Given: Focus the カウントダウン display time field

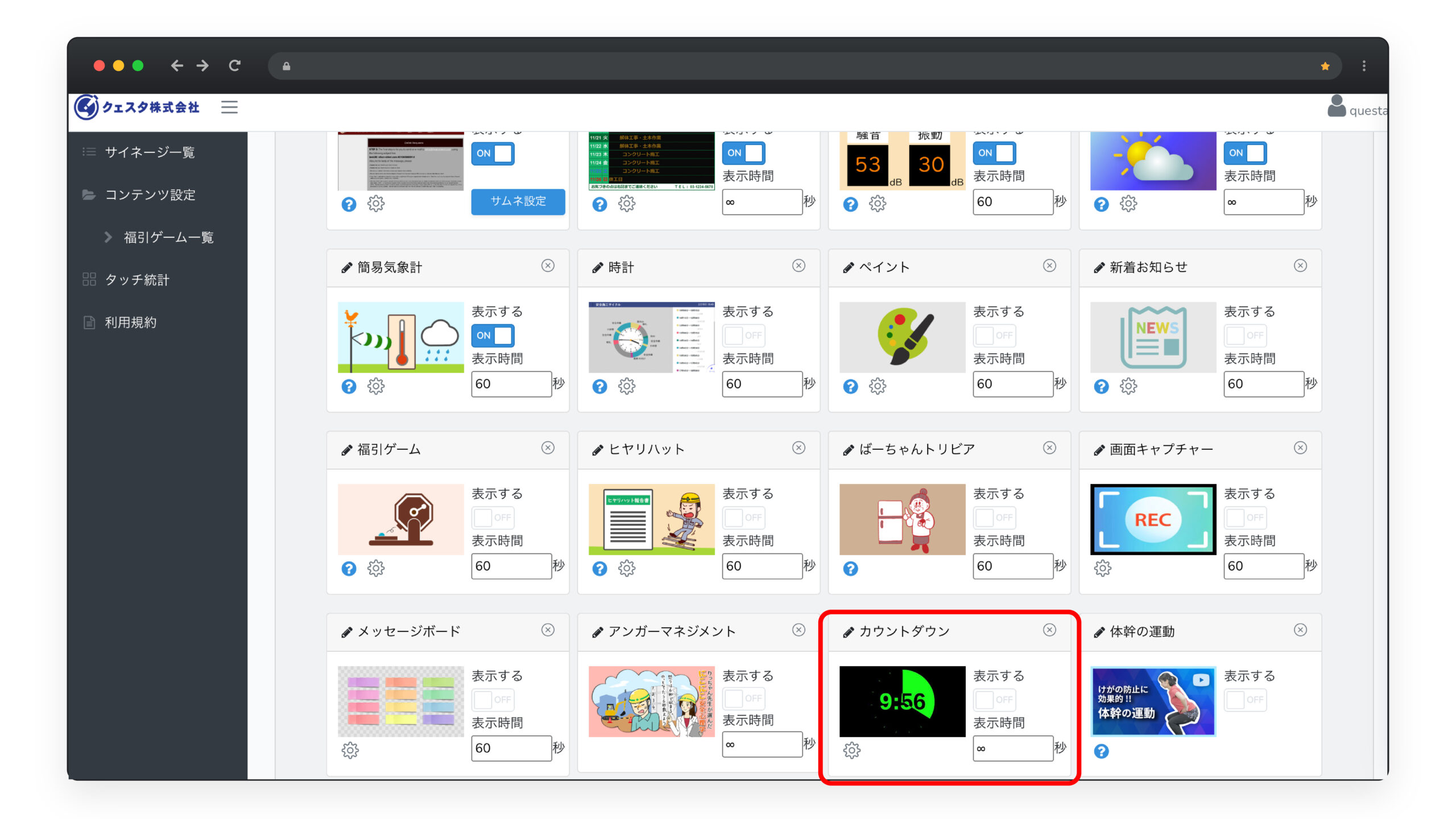Looking at the screenshot, I should point(1013,748).
